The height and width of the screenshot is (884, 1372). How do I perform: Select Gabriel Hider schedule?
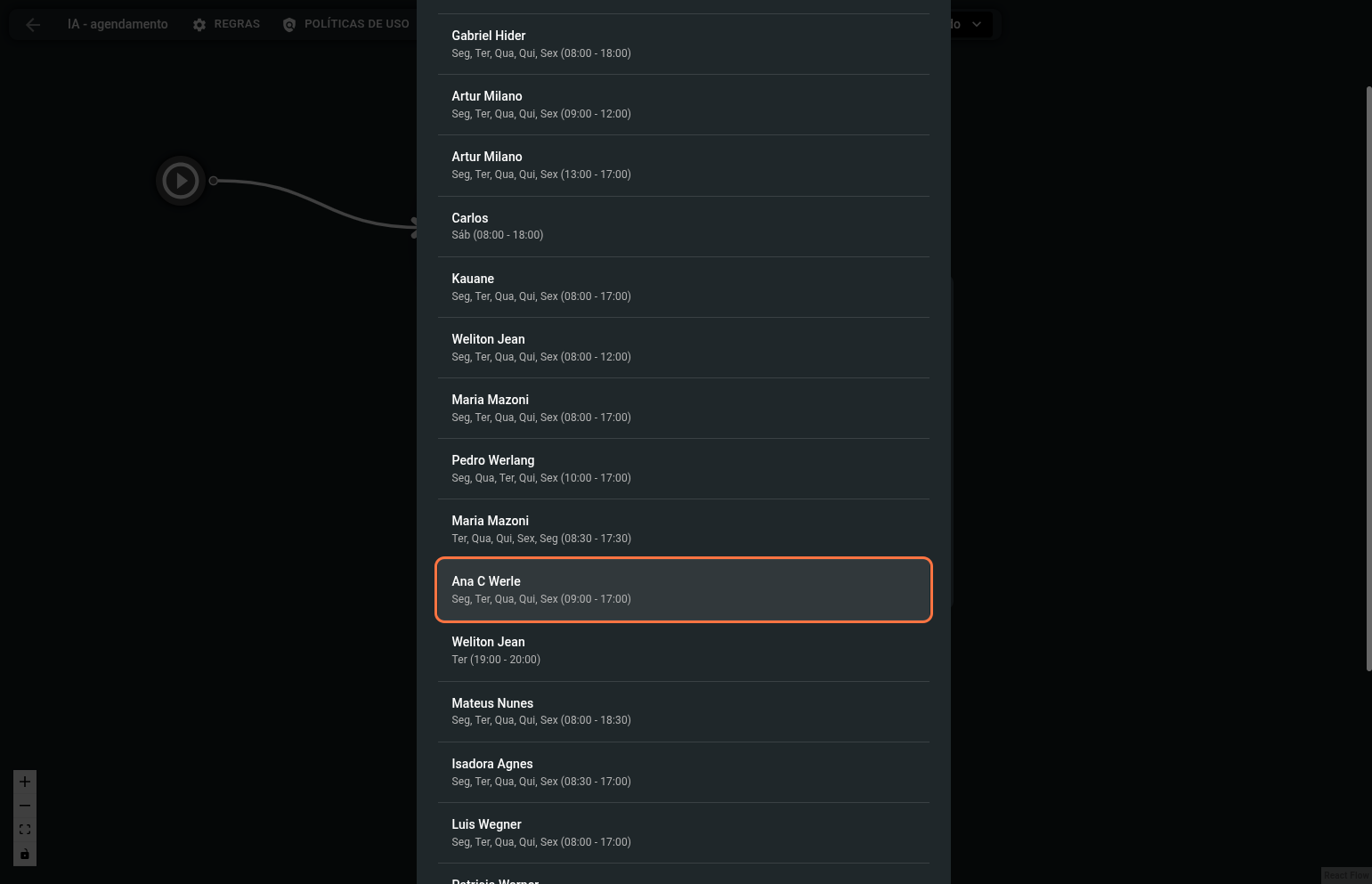[683, 44]
